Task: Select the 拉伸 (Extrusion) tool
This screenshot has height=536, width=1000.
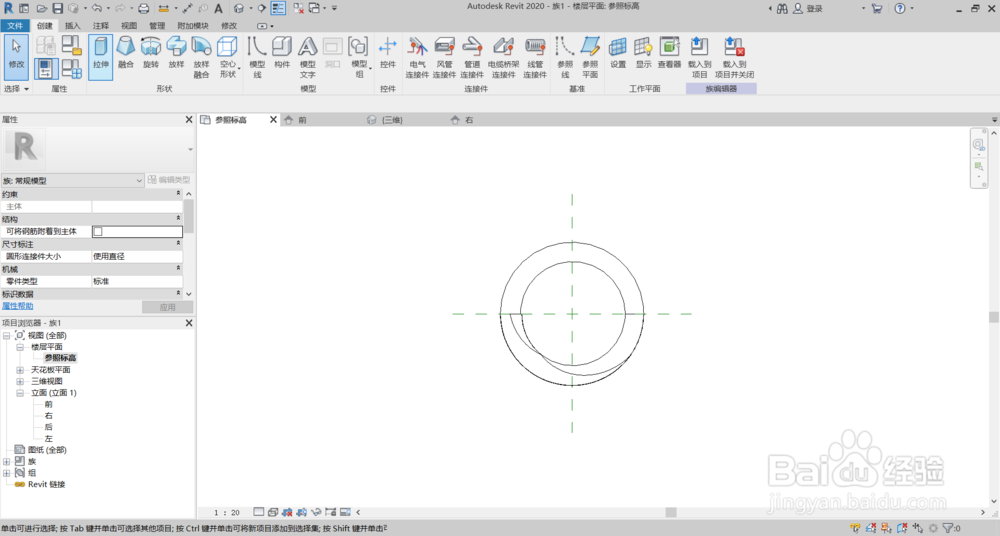Action: click(x=101, y=57)
